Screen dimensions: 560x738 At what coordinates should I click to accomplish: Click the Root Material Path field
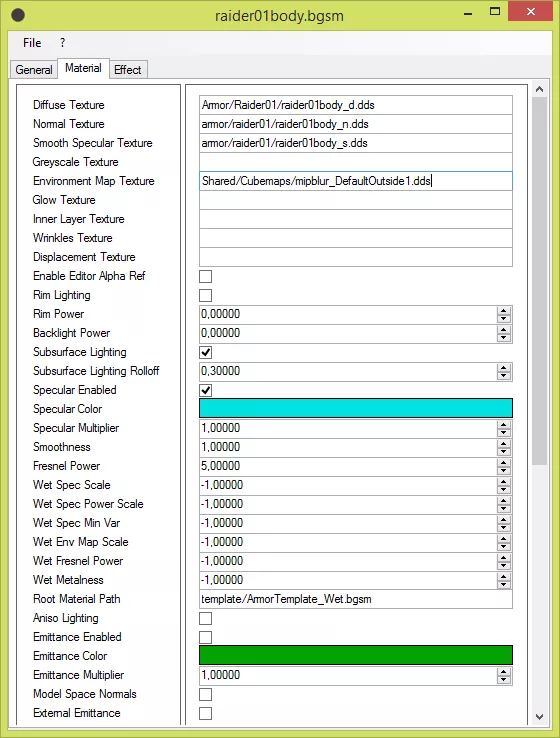[x=356, y=599]
